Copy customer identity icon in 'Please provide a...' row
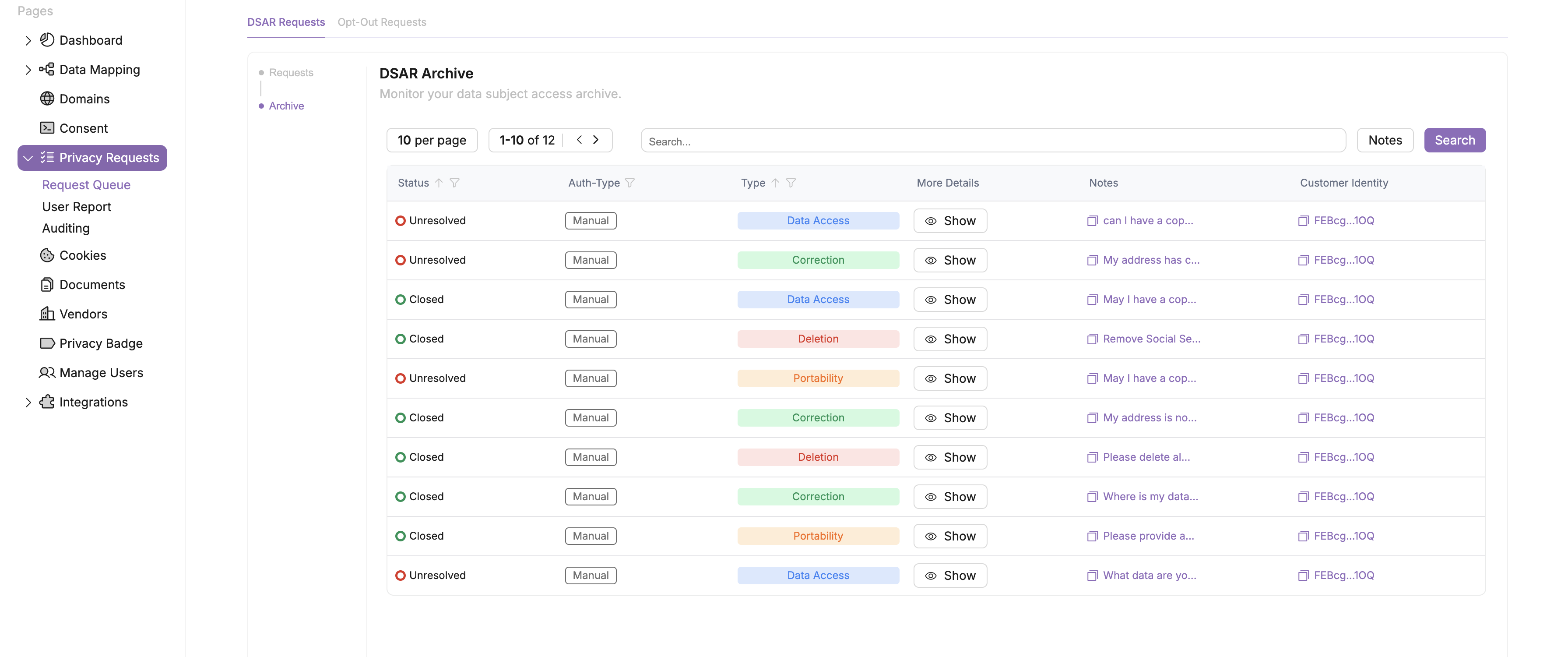 [x=1303, y=537]
